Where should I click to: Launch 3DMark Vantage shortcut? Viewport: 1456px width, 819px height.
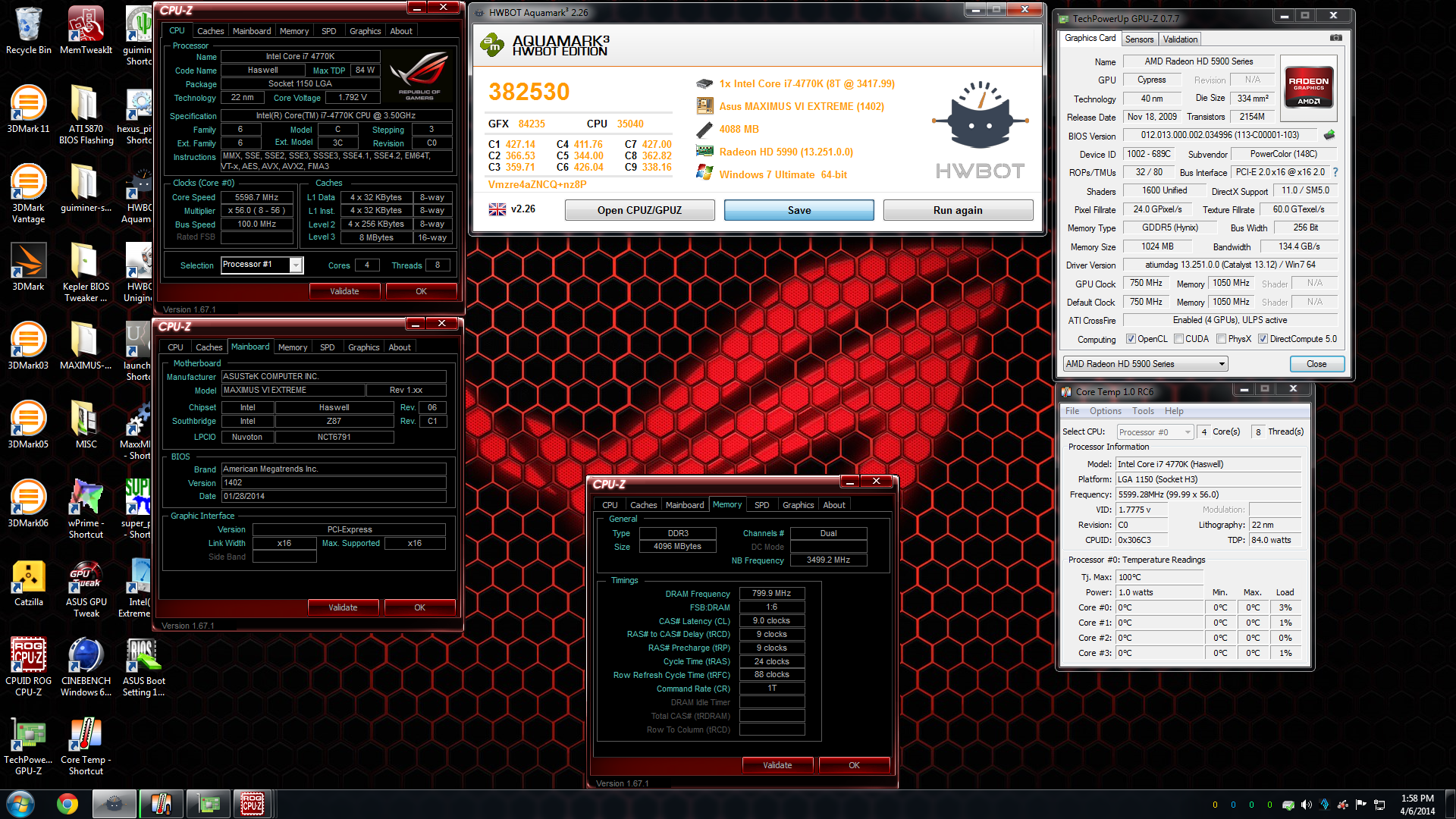[x=29, y=193]
